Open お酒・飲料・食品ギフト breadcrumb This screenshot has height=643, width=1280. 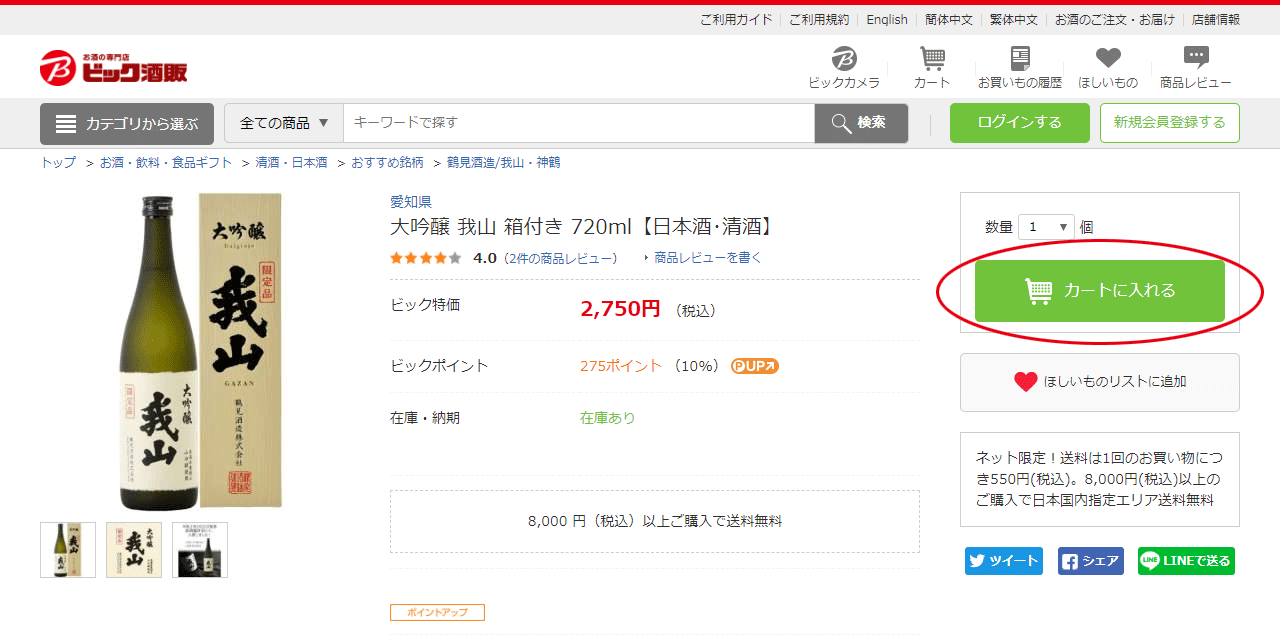pos(166,162)
